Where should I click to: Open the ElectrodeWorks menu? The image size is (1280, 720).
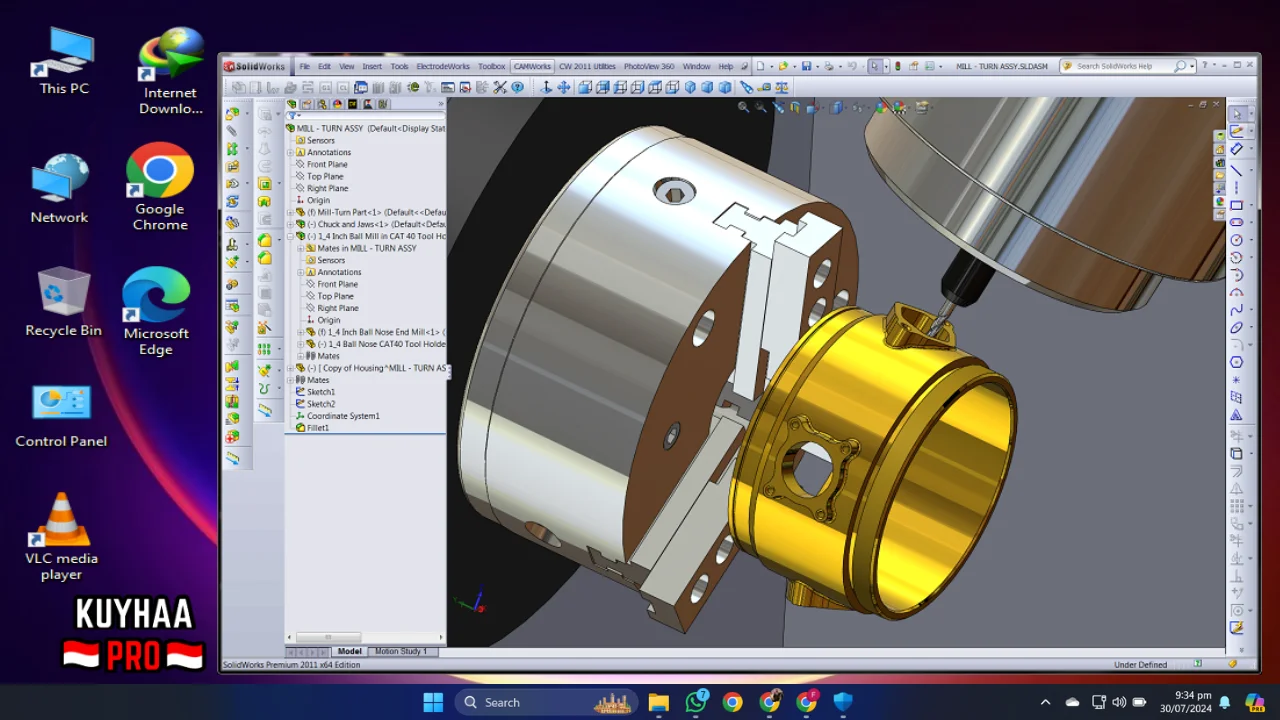click(x=443, y=66)
